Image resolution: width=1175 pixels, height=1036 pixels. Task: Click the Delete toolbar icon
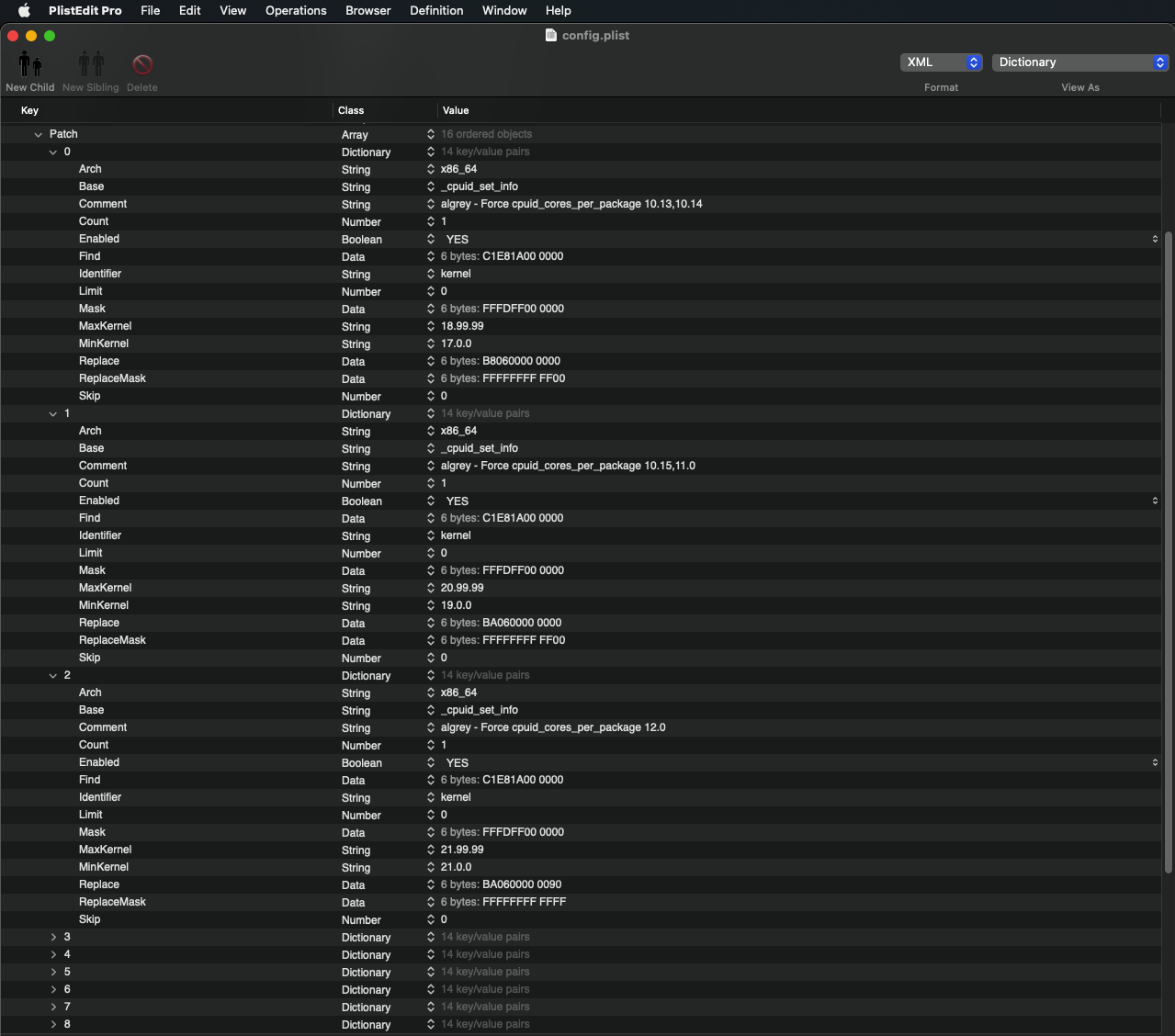142,64
